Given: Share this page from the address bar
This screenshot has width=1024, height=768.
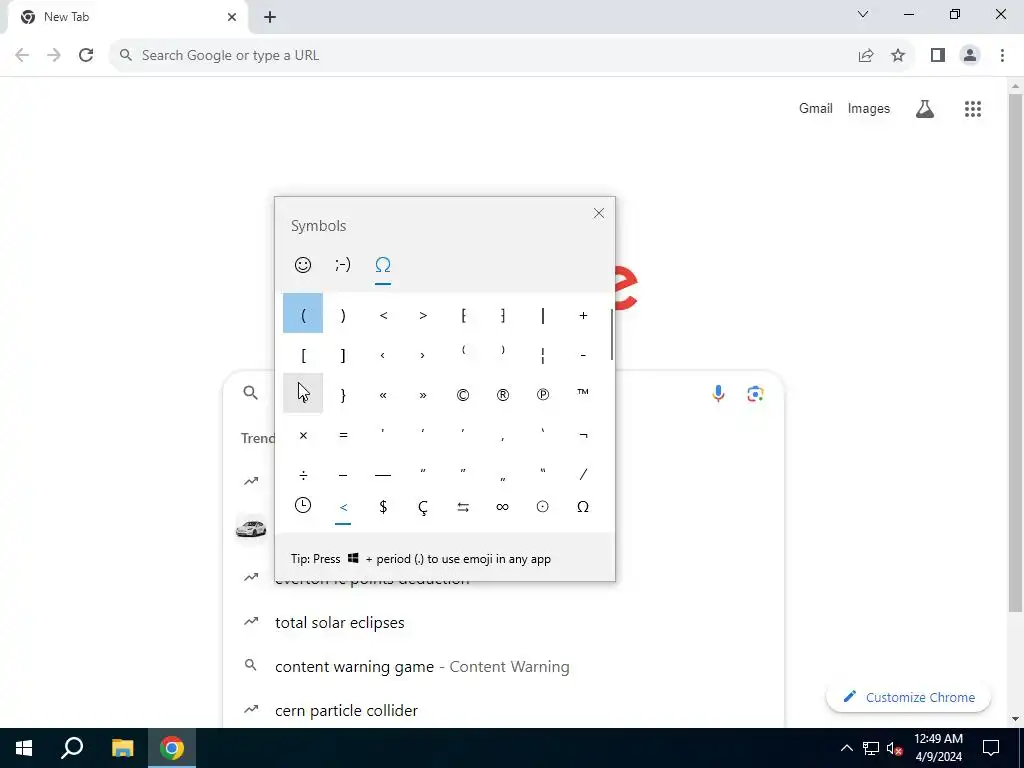Looking at the screenshot, I should pyautogui.click(x=866, y=56).
